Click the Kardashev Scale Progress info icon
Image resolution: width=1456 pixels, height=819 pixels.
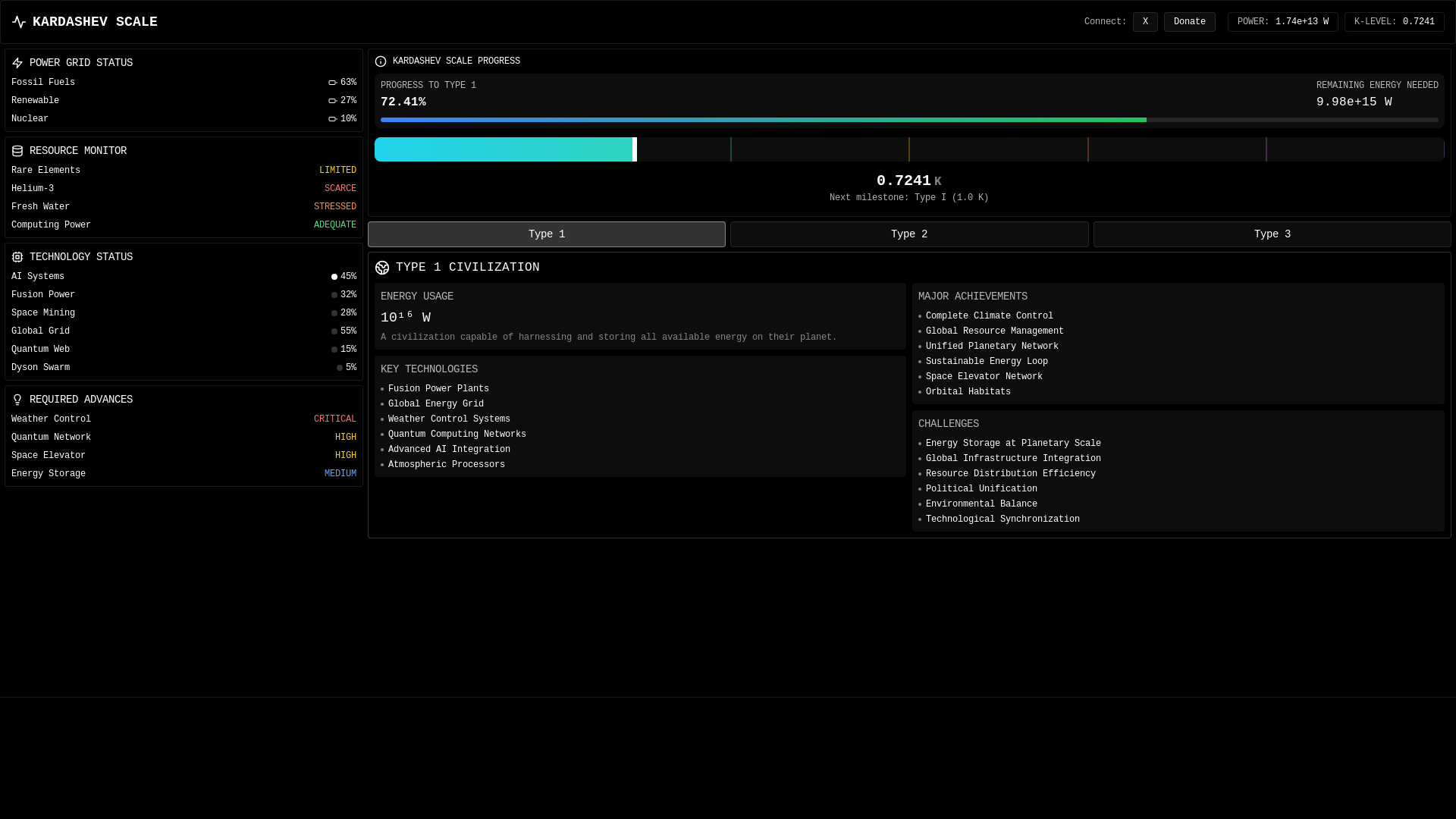pos(381,61)
